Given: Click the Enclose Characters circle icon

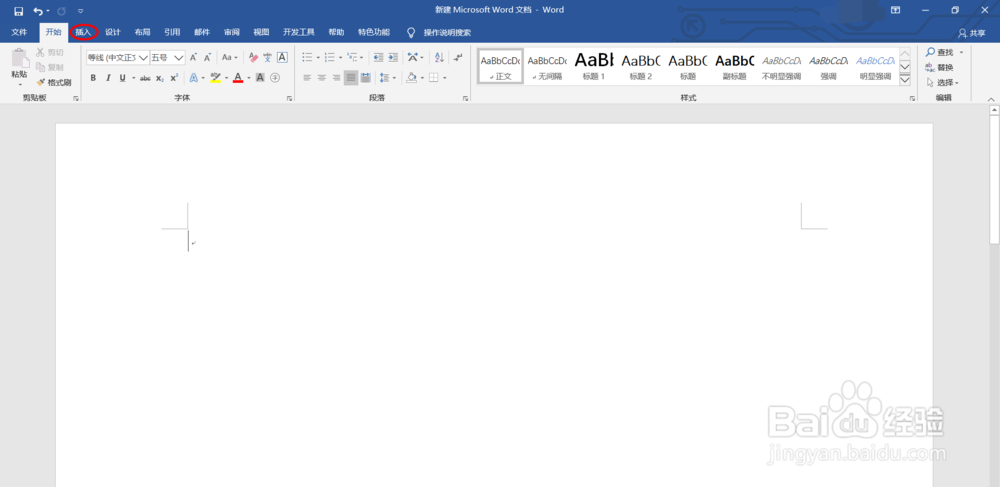Looking at the screenshot, I should point(275,78).
